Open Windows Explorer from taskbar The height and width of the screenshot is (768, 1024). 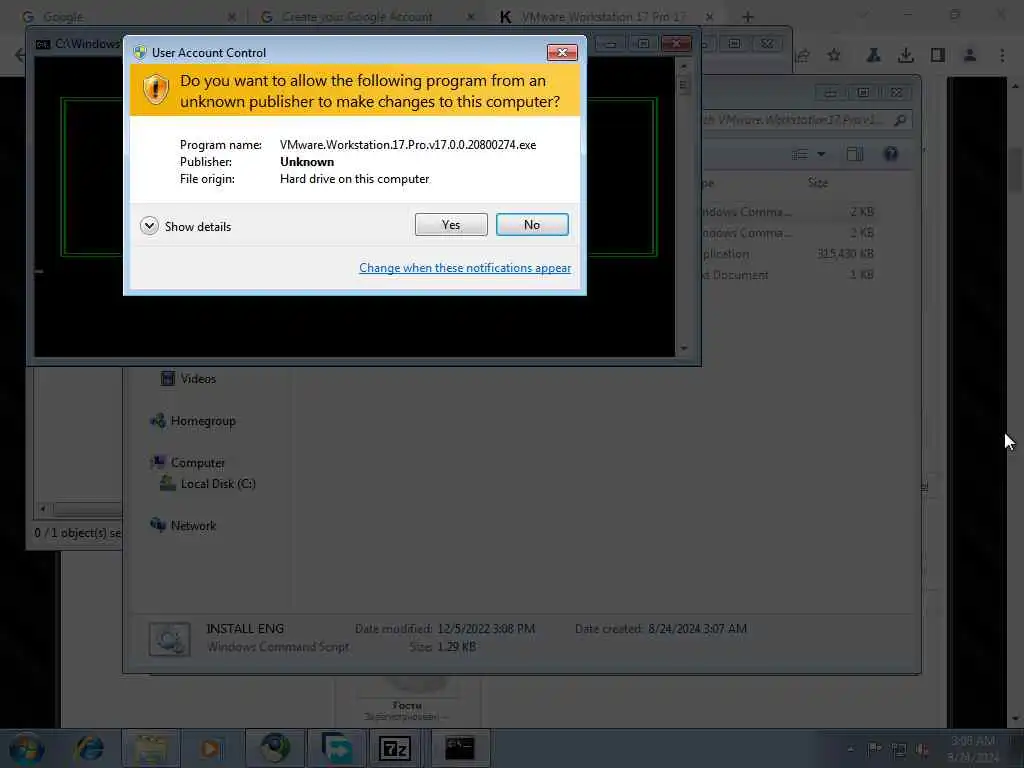pos(151,748)
